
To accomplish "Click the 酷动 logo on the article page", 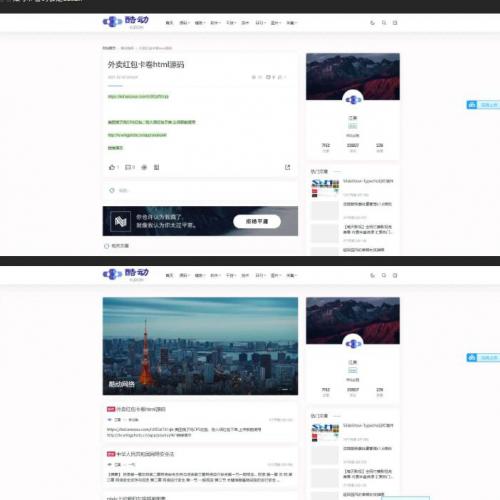I will pyautogui.click(x=126, y=22).
